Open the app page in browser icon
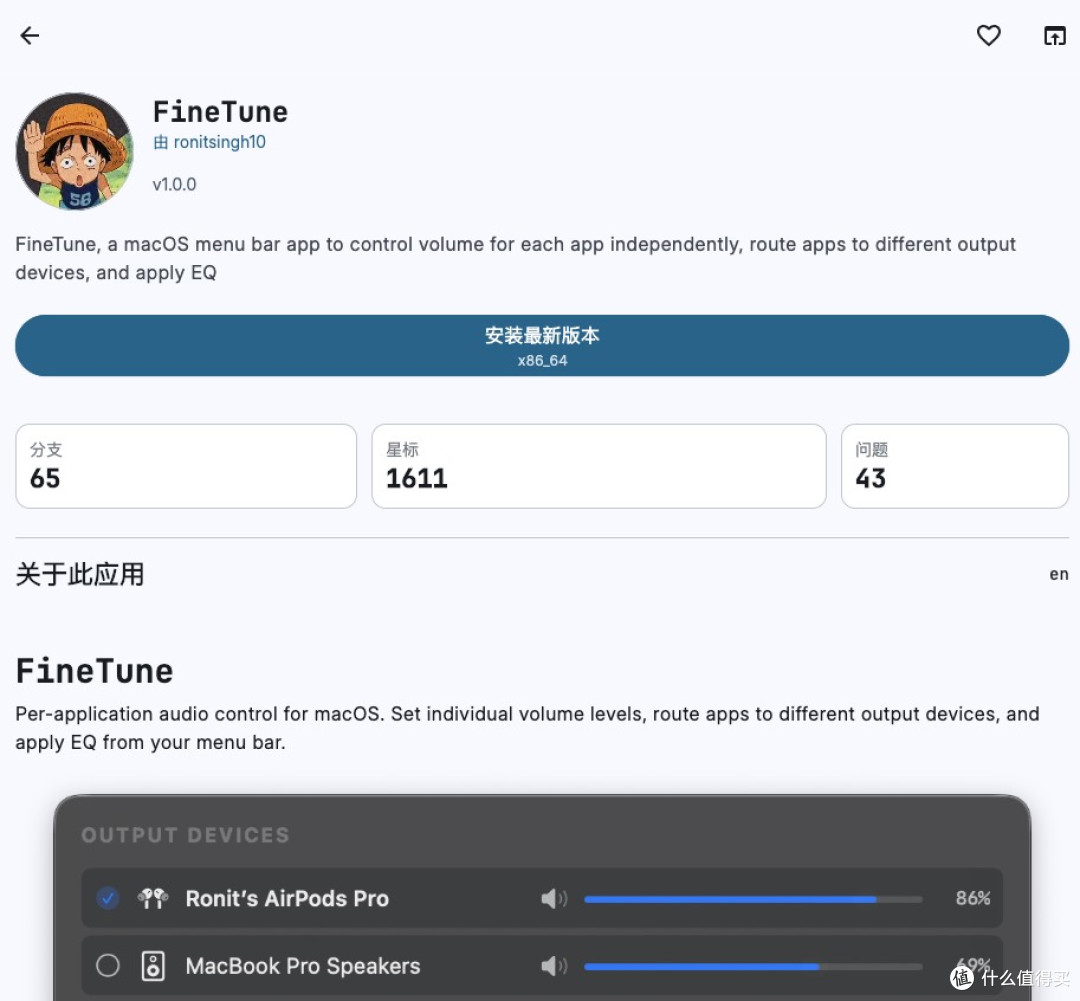Screen dimensions: 1080x1001 click(1055, 35)
